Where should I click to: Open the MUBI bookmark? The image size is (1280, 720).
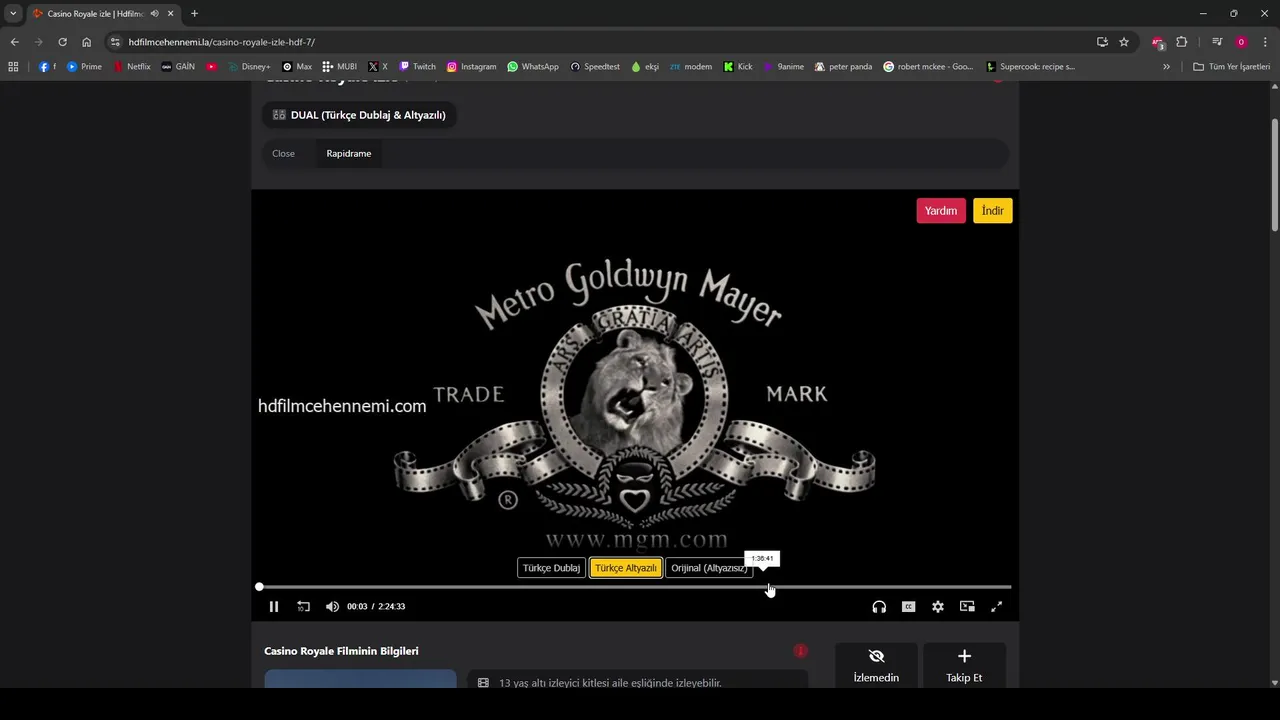(340, 67)
